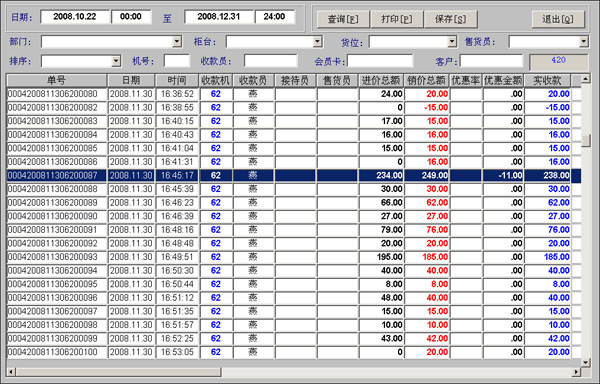The height and width of the screenshot is (384, 600).
Task: Click the 66.00 purchase total cell
Action: point(381,203)
